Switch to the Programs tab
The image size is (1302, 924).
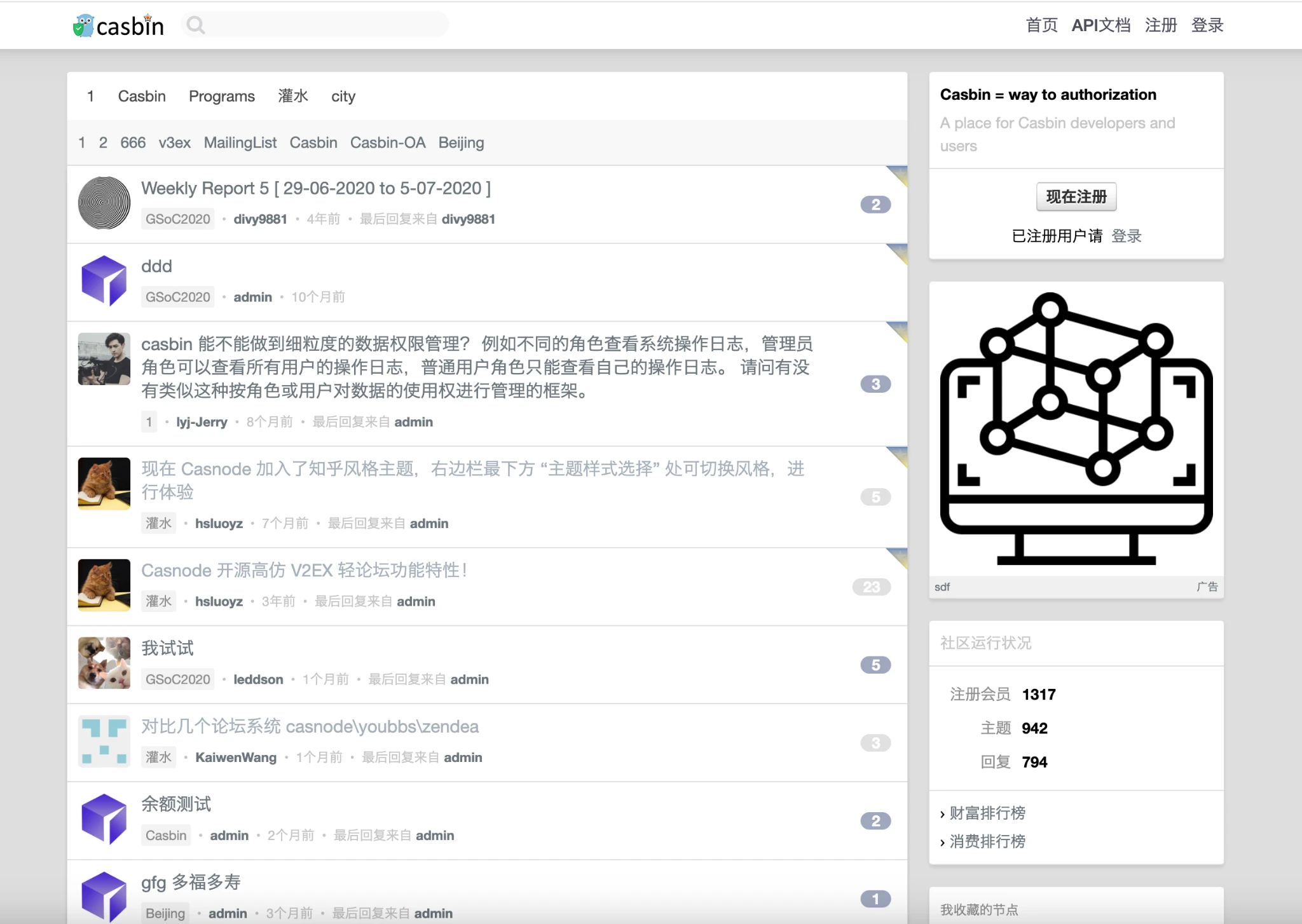(x=221, y=96)
